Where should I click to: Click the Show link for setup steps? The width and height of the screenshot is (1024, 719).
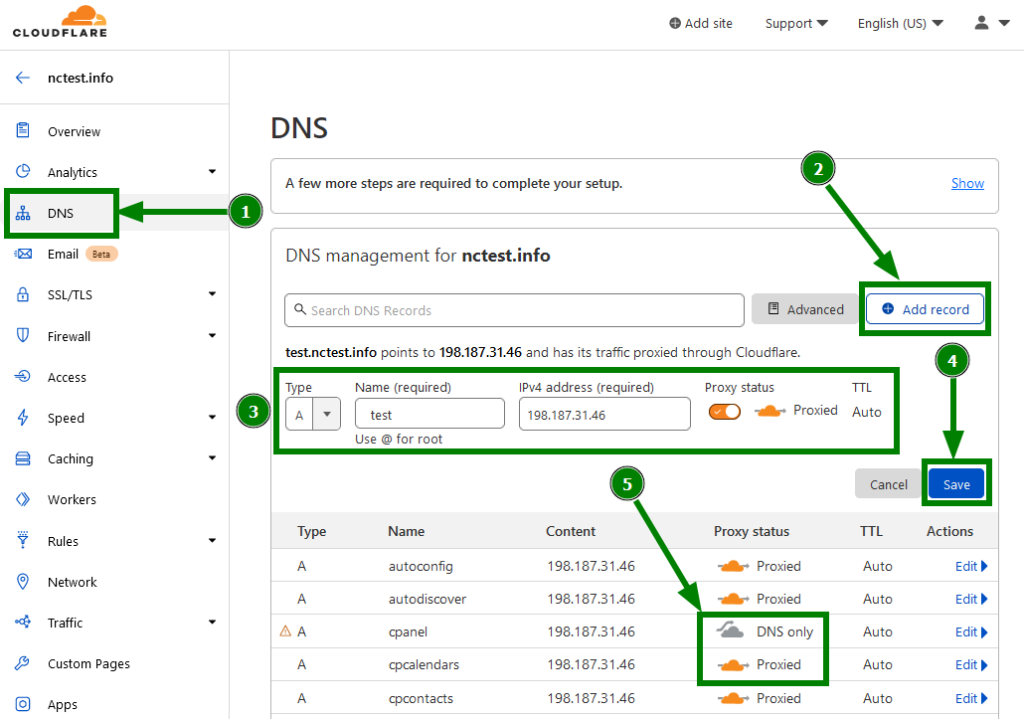(x=966, y=183)
